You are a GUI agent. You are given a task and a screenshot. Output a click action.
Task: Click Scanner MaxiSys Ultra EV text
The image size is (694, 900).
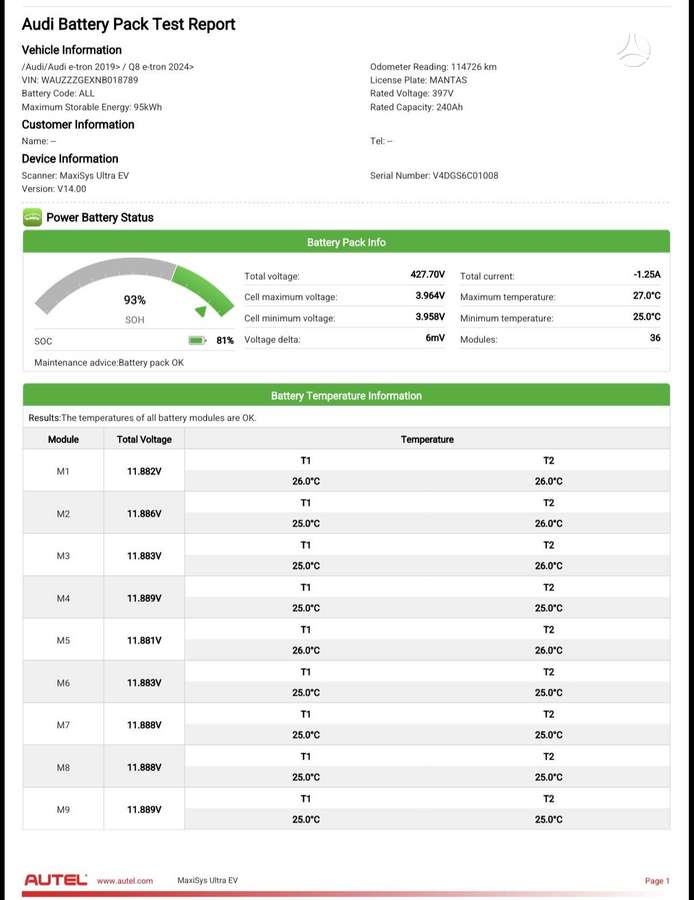click(x=75, y=176)
